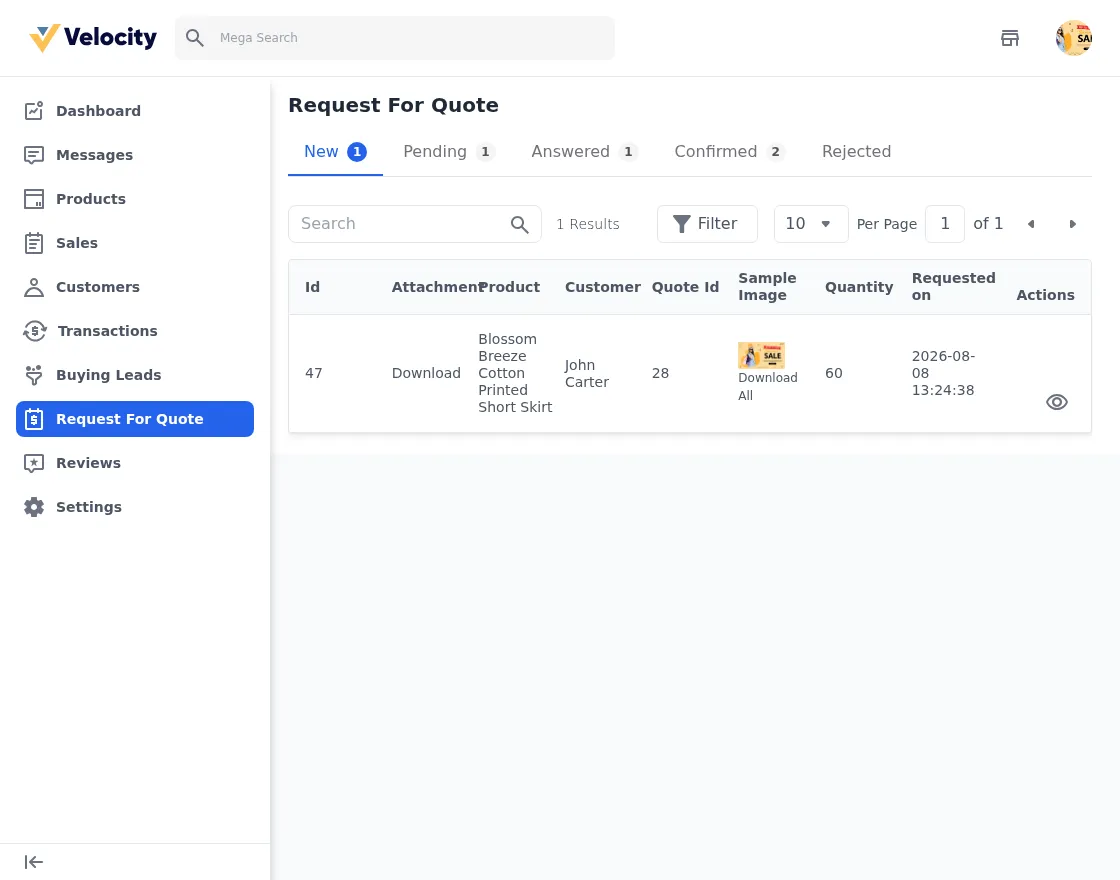Image resolution: width=1120 pixels, height=880 pixels.
Task: Click the date 2026-08-08 13:24:38
Action: point(943,374)
